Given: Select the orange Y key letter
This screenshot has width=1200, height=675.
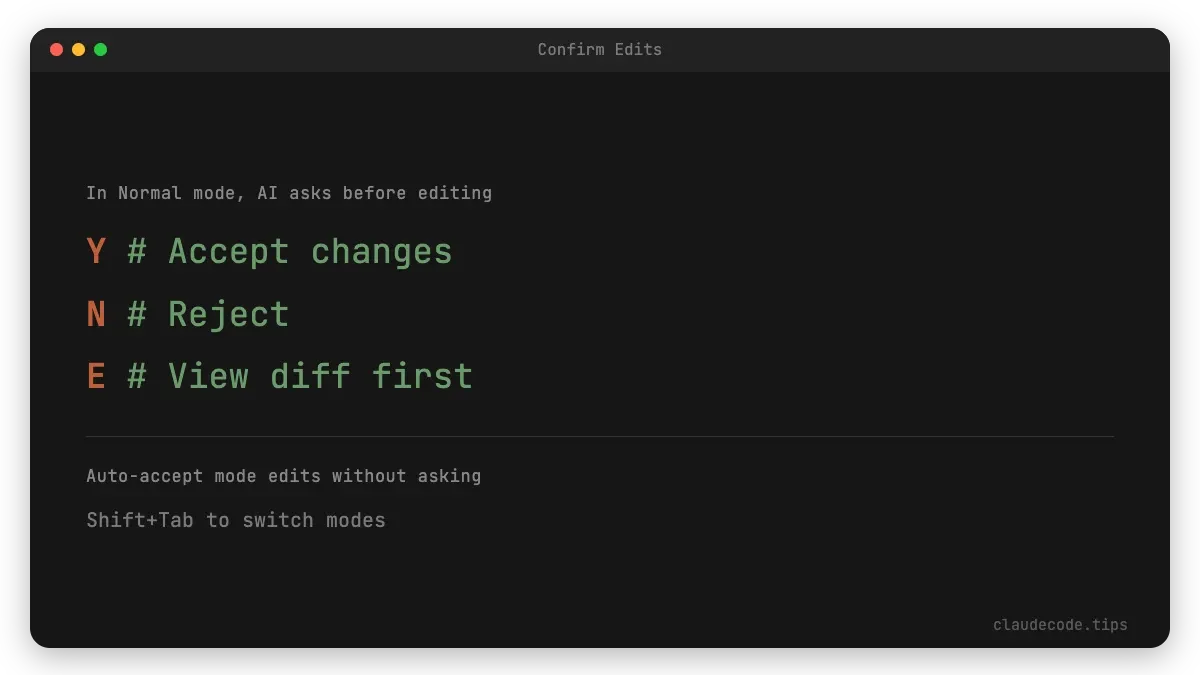Looking at the screenshot, I should coord(96,252).
